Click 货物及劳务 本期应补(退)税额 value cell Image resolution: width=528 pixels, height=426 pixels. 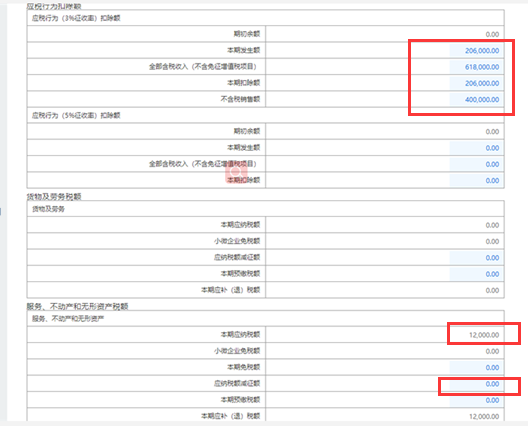[x=385, y=290]
